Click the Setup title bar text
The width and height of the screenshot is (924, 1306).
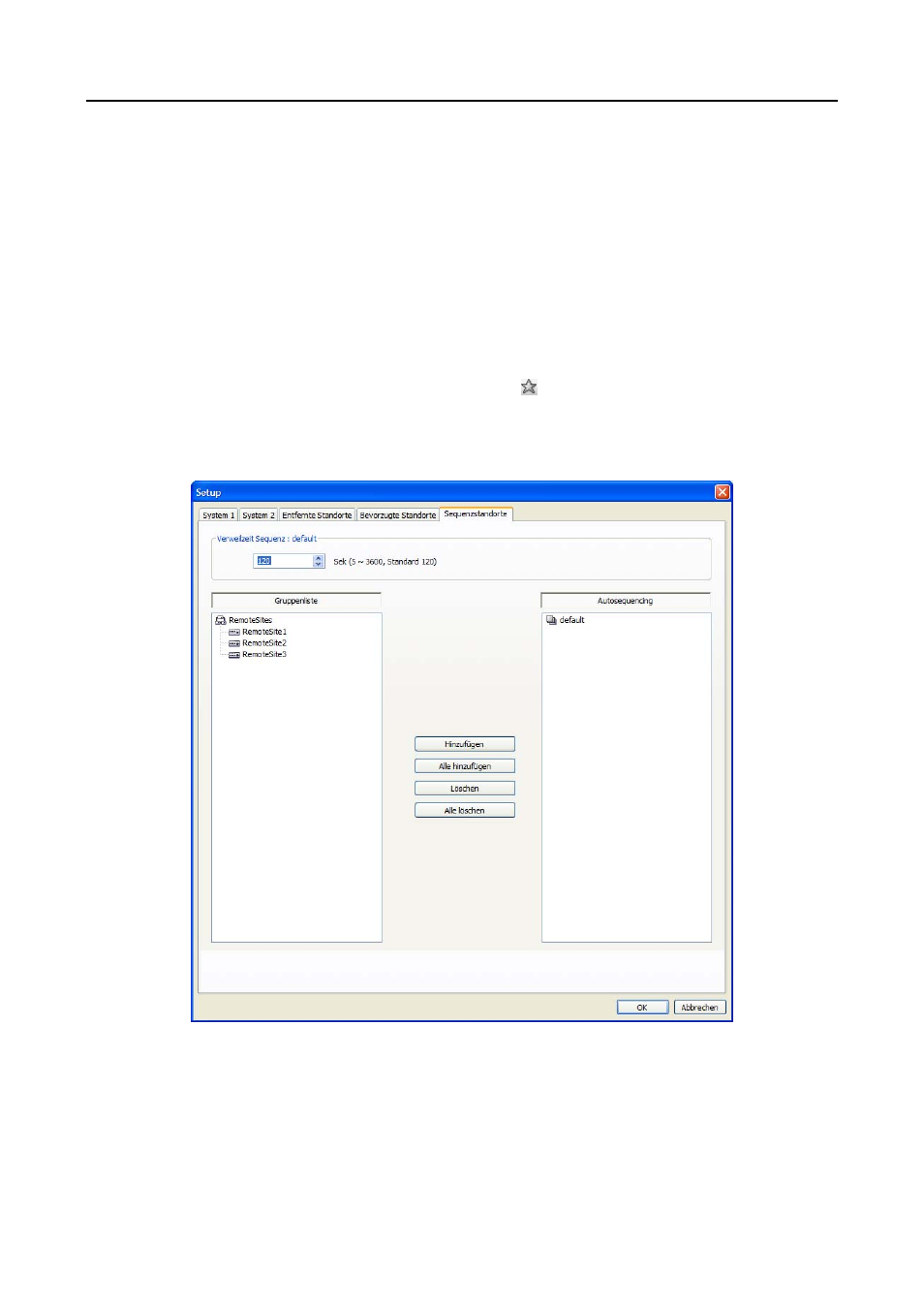pyautogui.click(x=208, y=492)
